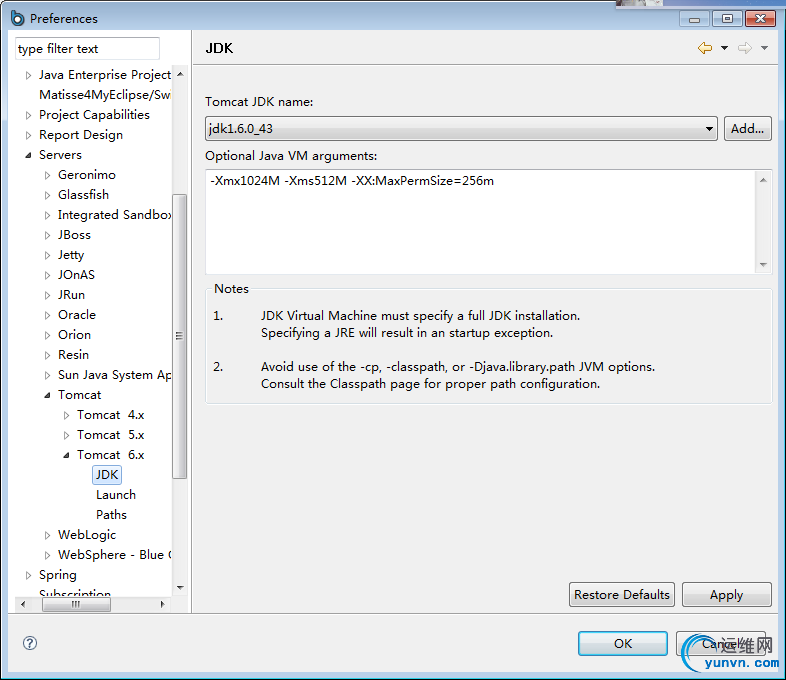
Task: Expand the Java Enterprise Project node
Action: tap(29, 75)
